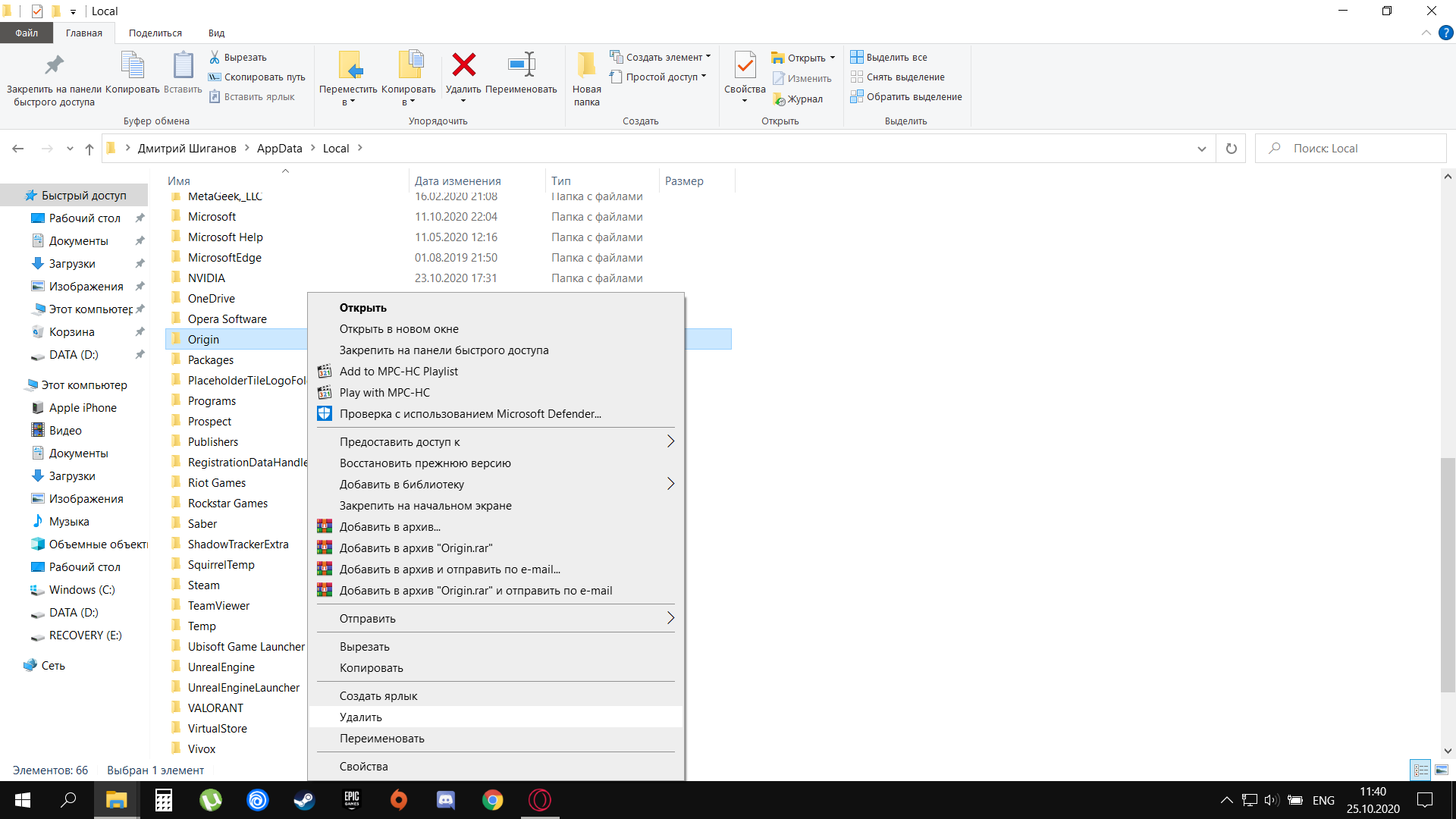Viewport: 1456px width, 819px height.
Task: Select RECOVERY (E:) in navigation pane
Action: click(85, 635)
